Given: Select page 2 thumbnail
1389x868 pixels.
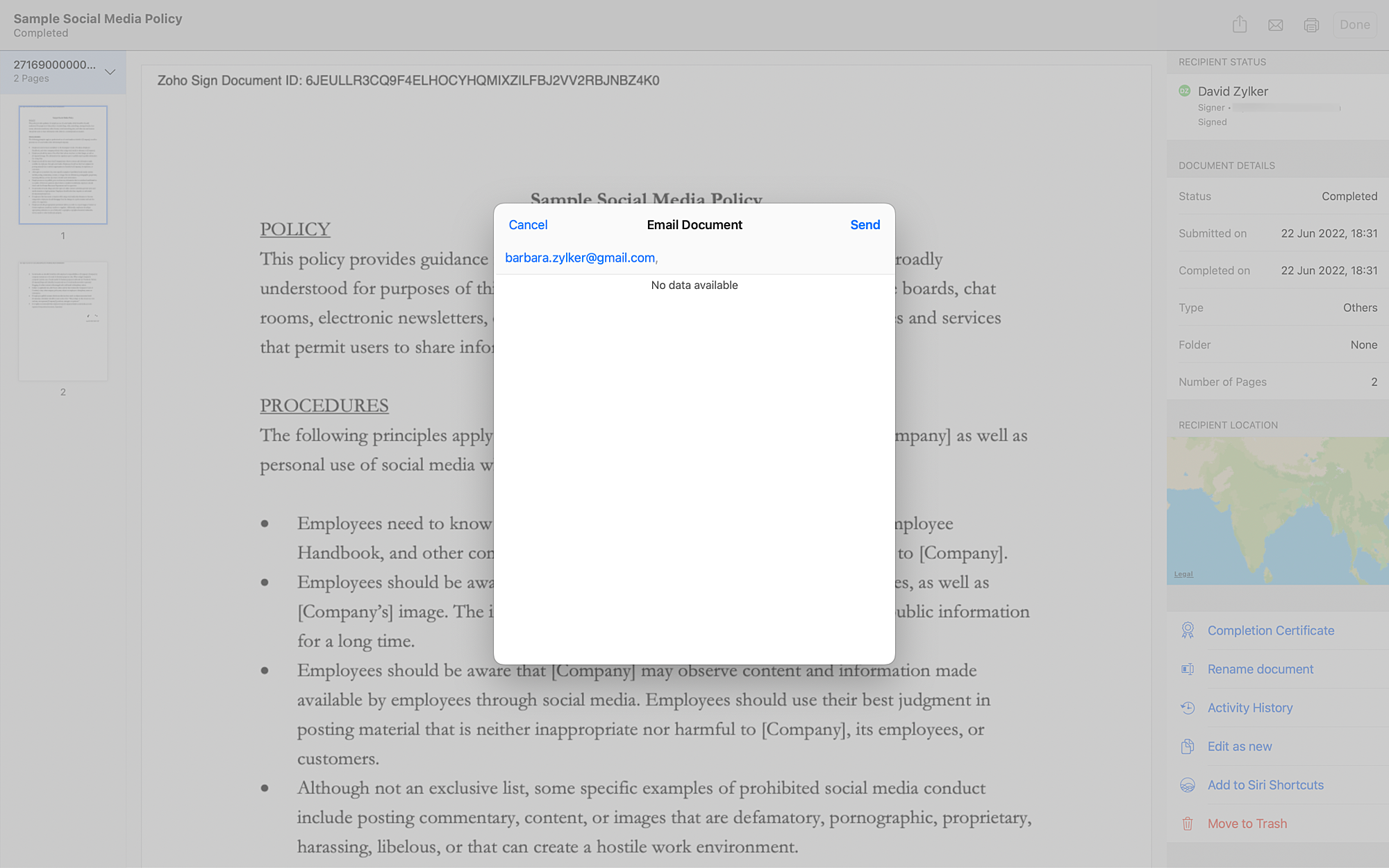Looking at the screenshot, I should 63,321.
